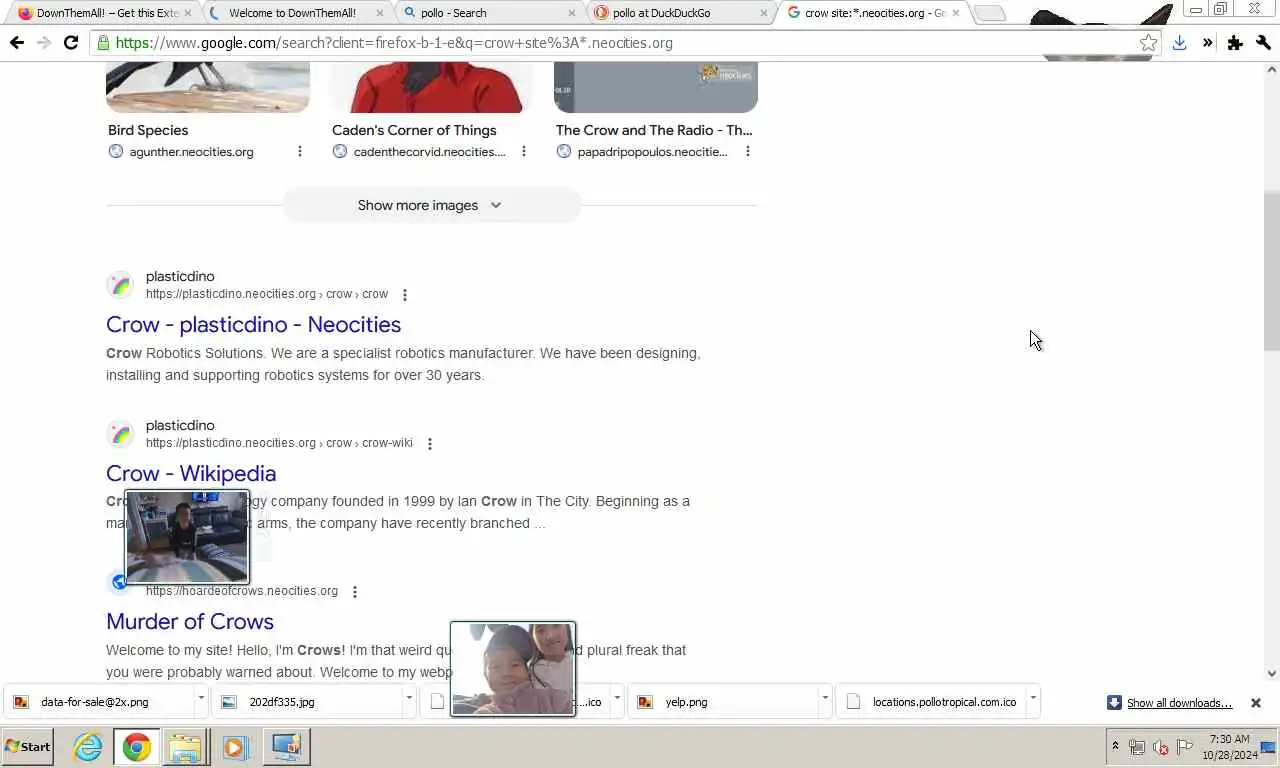Show hidden toolbar items via double chevron
The width and height of the screenshot is (1280, 768).
(x=1207, y=43)
